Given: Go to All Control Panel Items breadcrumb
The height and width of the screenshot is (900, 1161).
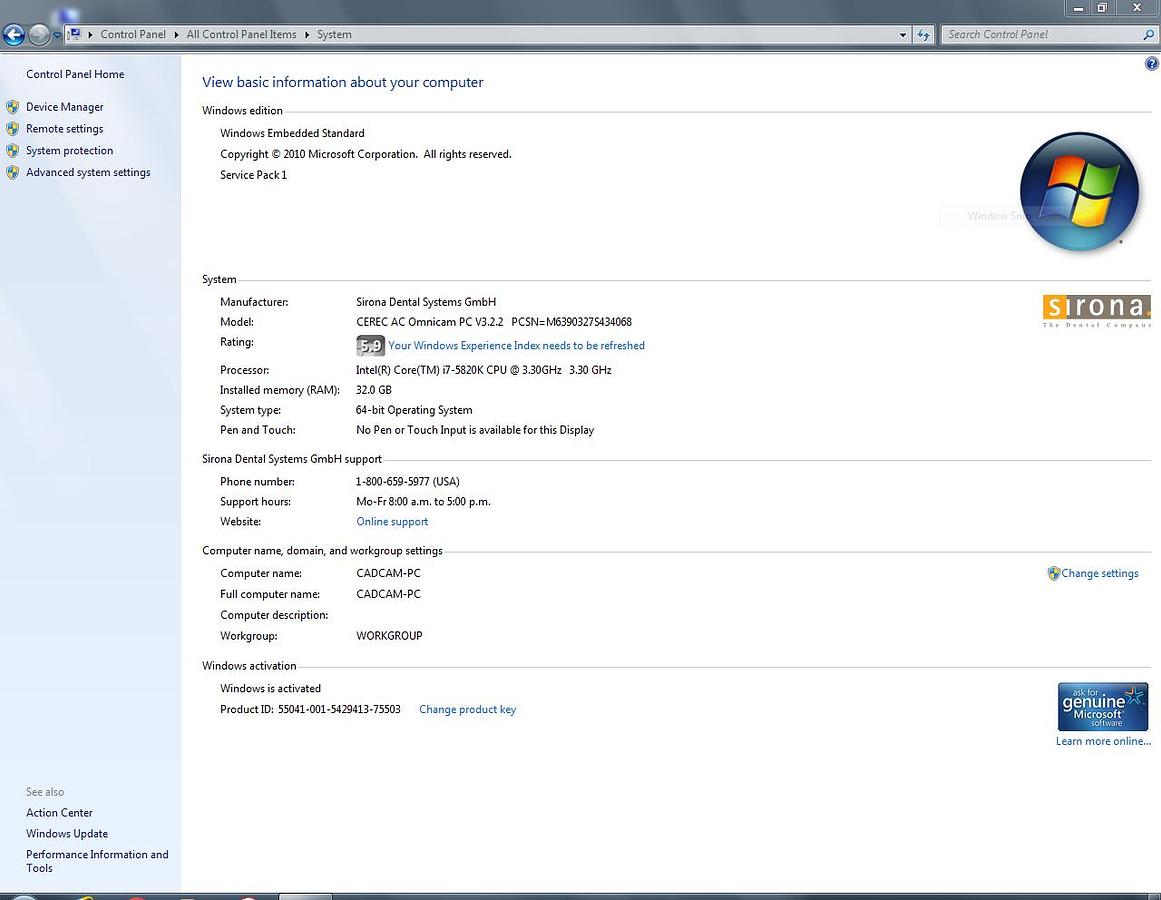Looking at the screenshot, I should 241,34.
